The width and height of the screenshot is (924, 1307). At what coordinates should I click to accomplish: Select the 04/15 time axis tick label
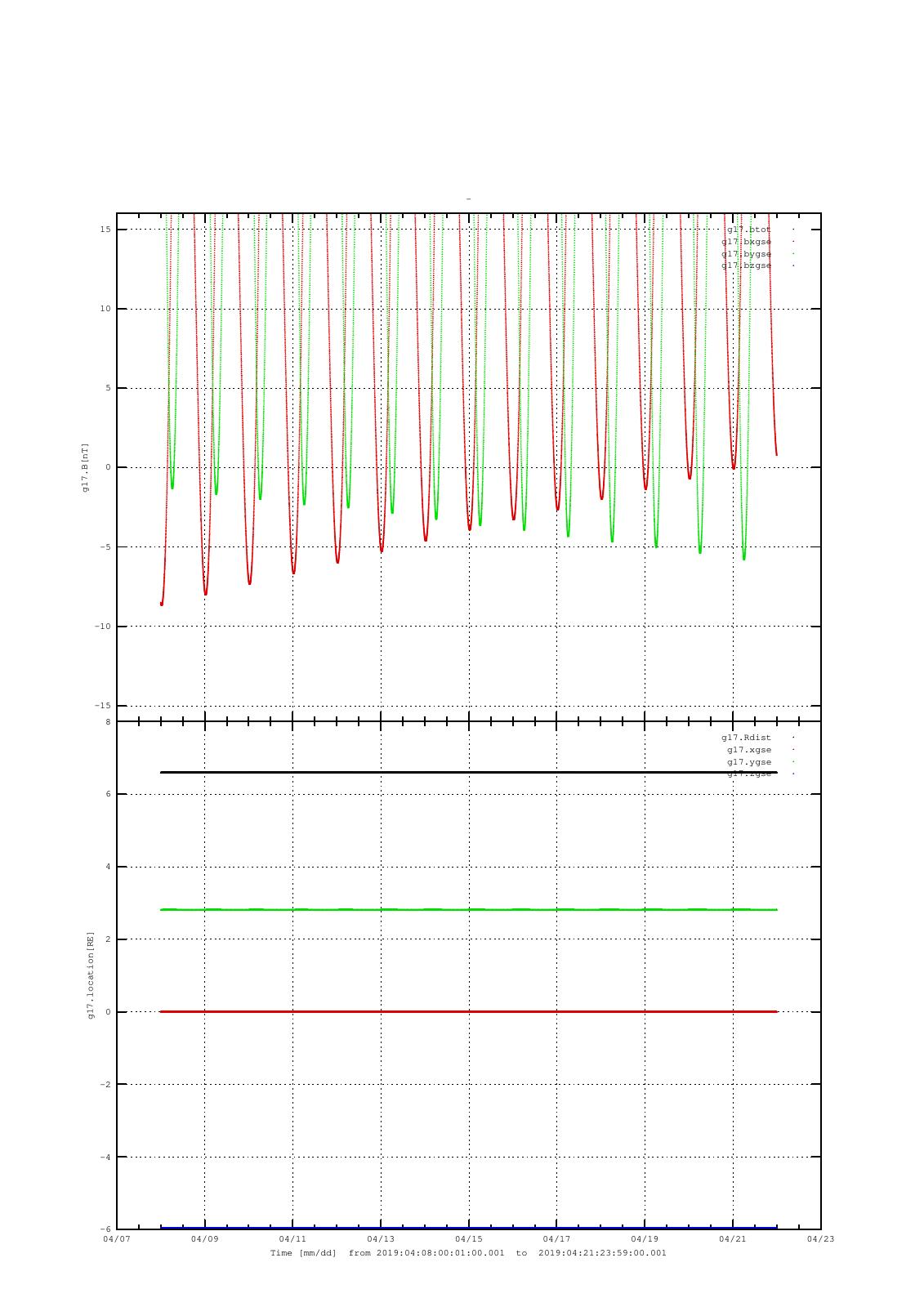point(469,1239)
